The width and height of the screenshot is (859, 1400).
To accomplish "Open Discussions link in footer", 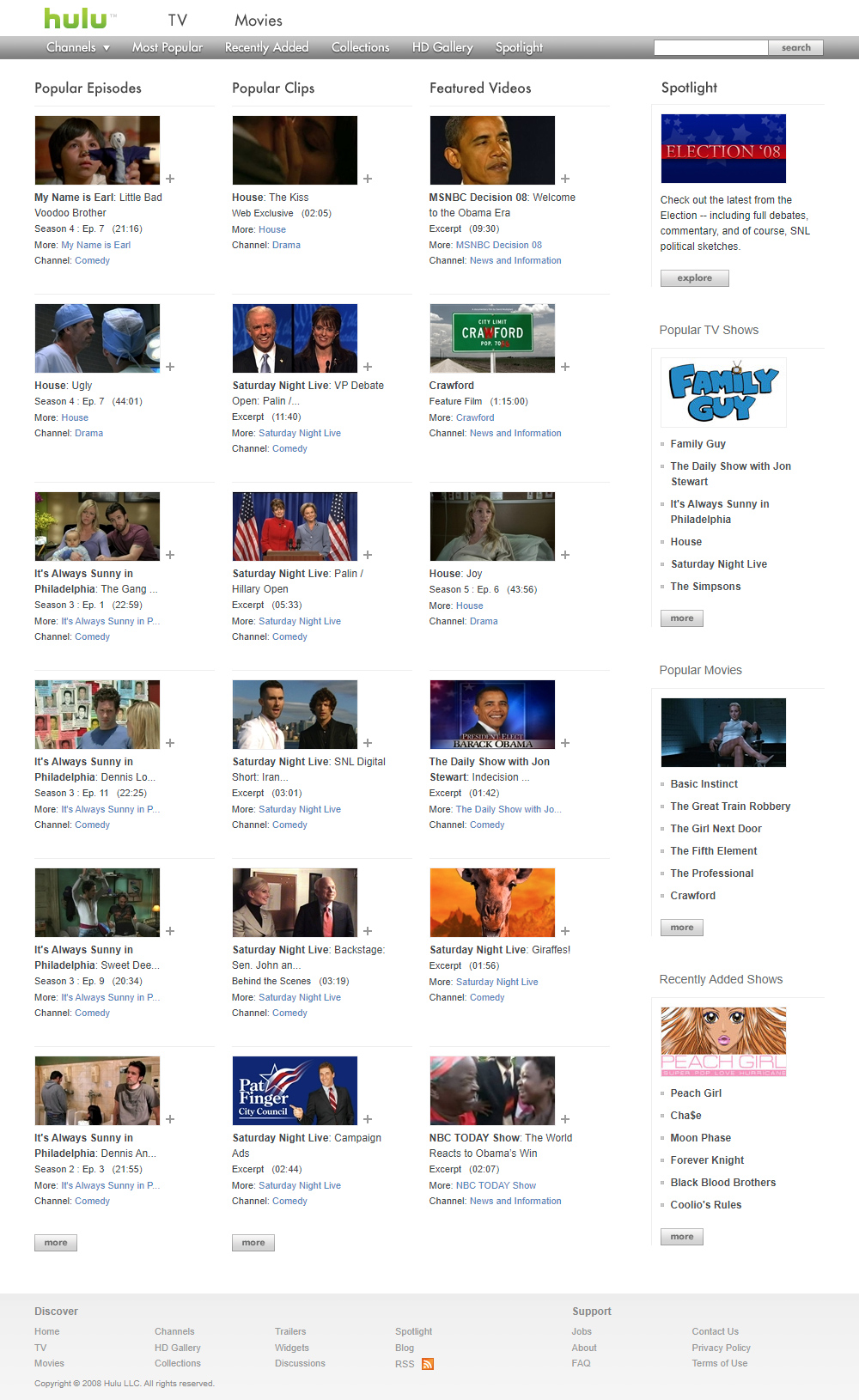I will [300, 1363].
